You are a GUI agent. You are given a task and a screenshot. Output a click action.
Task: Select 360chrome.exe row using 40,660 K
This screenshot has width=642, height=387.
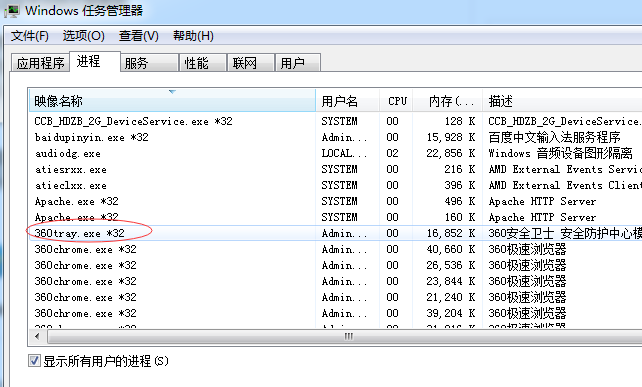336,249
